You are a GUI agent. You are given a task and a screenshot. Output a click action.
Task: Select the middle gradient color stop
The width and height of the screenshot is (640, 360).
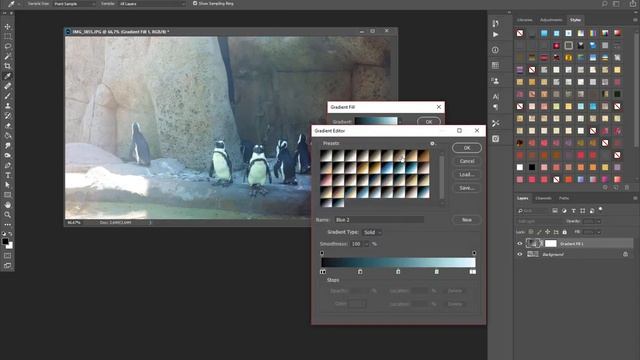click(398, 271)
